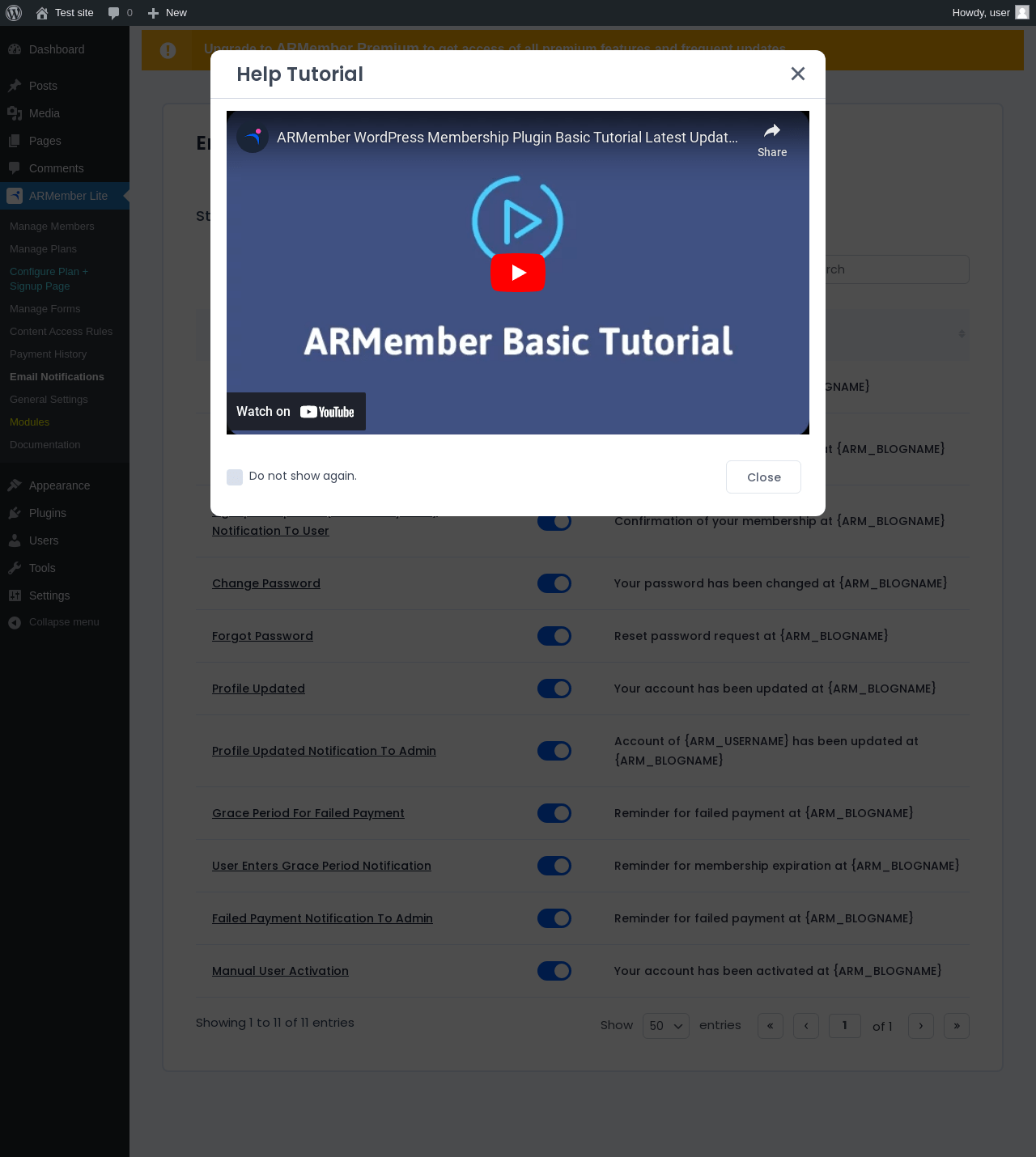
Task: Open Manage Members submenu item
Action: click(52, 227)
